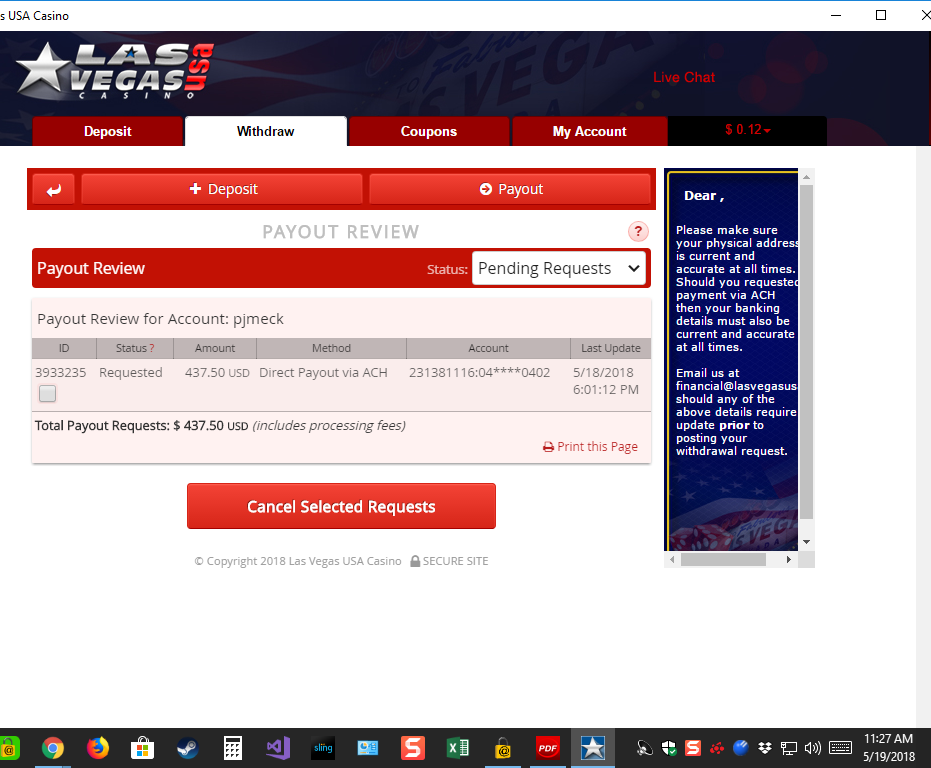This screenshot has width=931, height=768.
Task: Open the contact card app in the taskbar
Action: click(368, 748)
